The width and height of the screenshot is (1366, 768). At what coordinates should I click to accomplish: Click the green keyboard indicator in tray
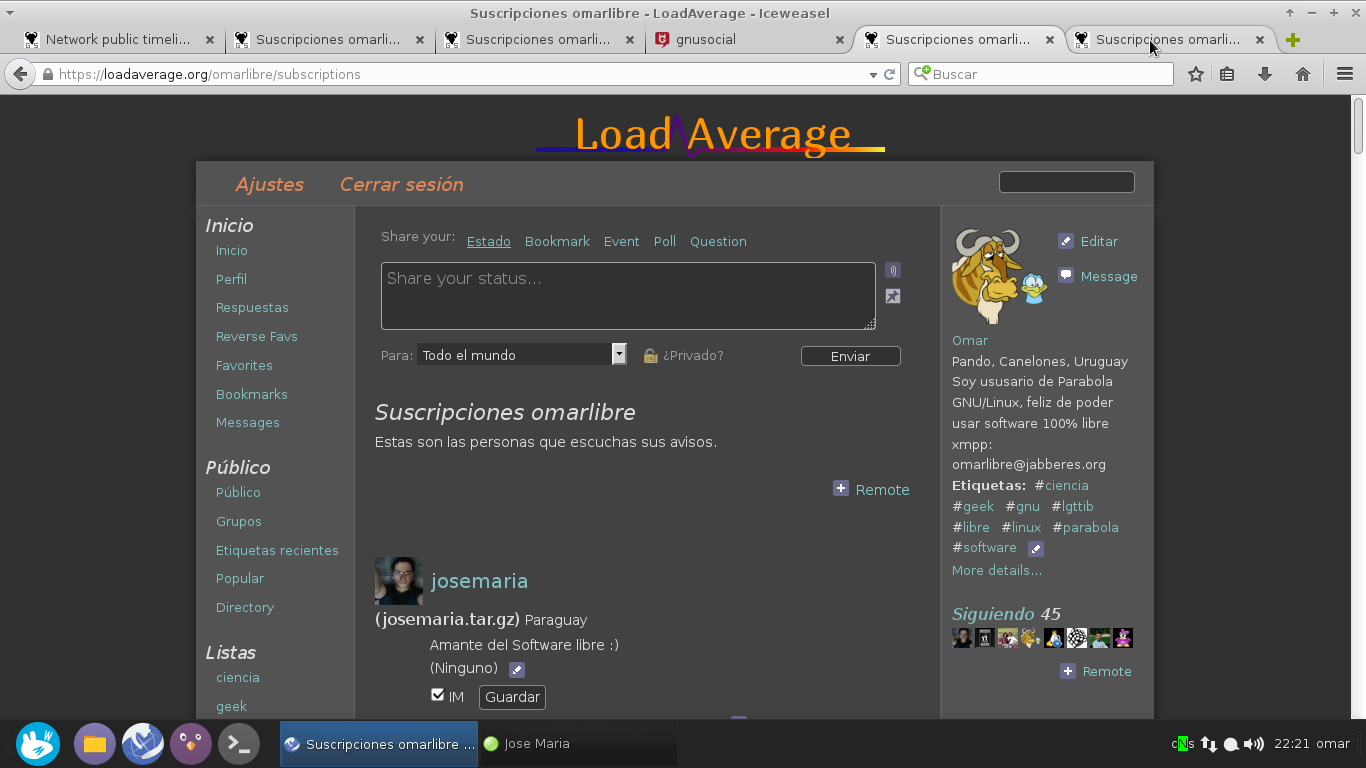pyautogui.click(x=1183, y=744)
